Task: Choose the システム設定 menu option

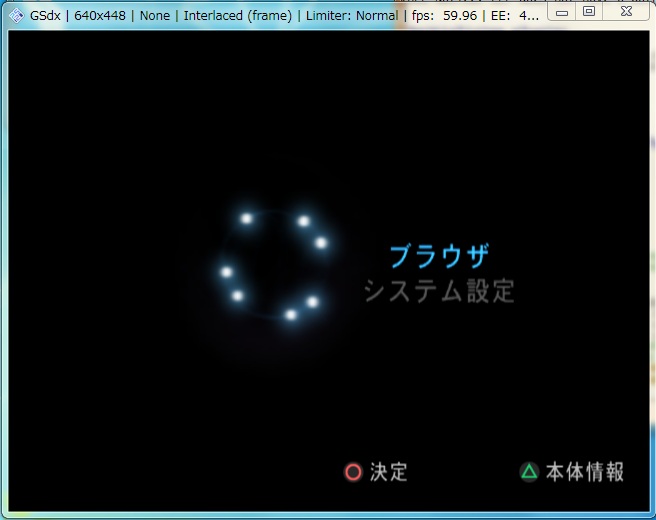Action: (x=439, y=291)
